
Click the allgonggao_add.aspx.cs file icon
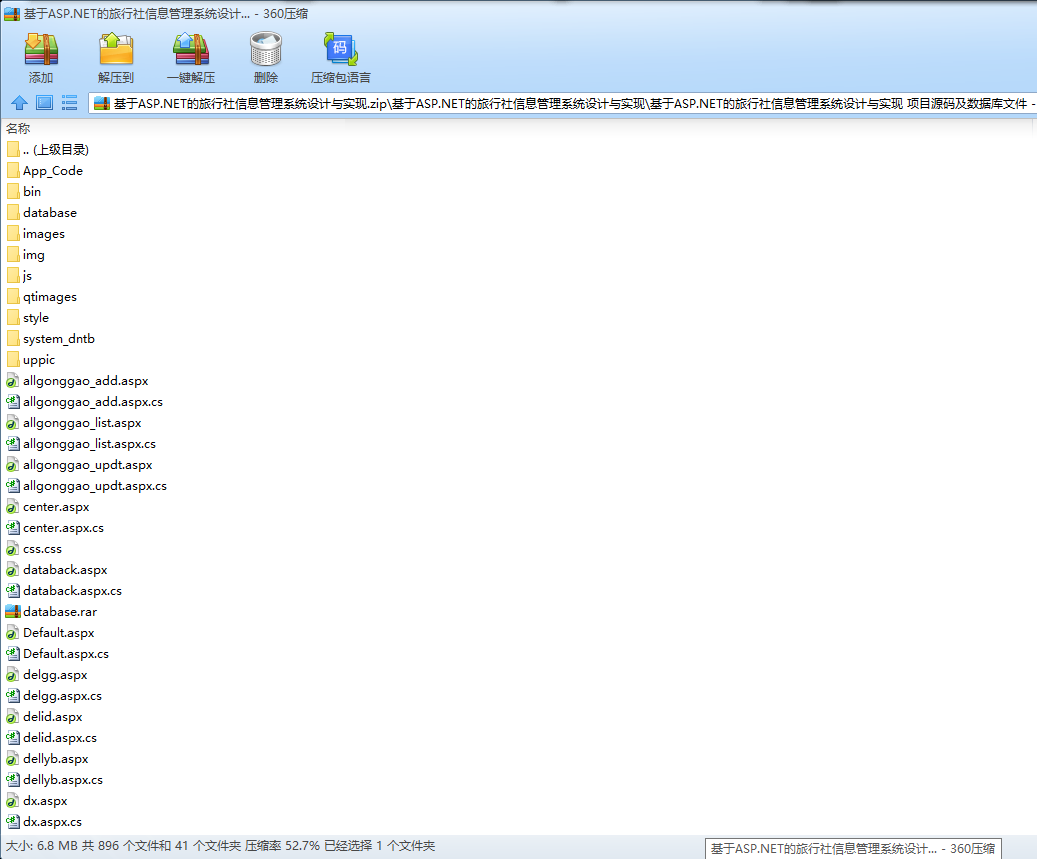point(13,401)
